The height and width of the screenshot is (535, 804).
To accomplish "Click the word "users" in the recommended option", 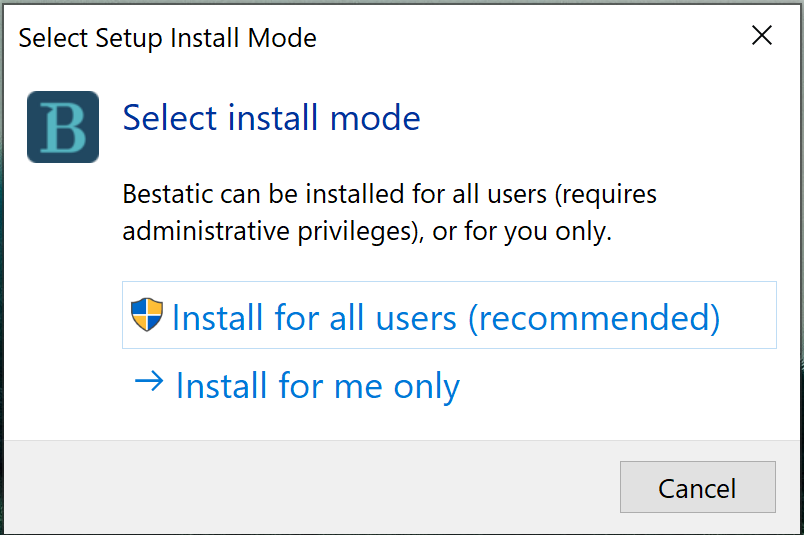I will coord(416,317).
